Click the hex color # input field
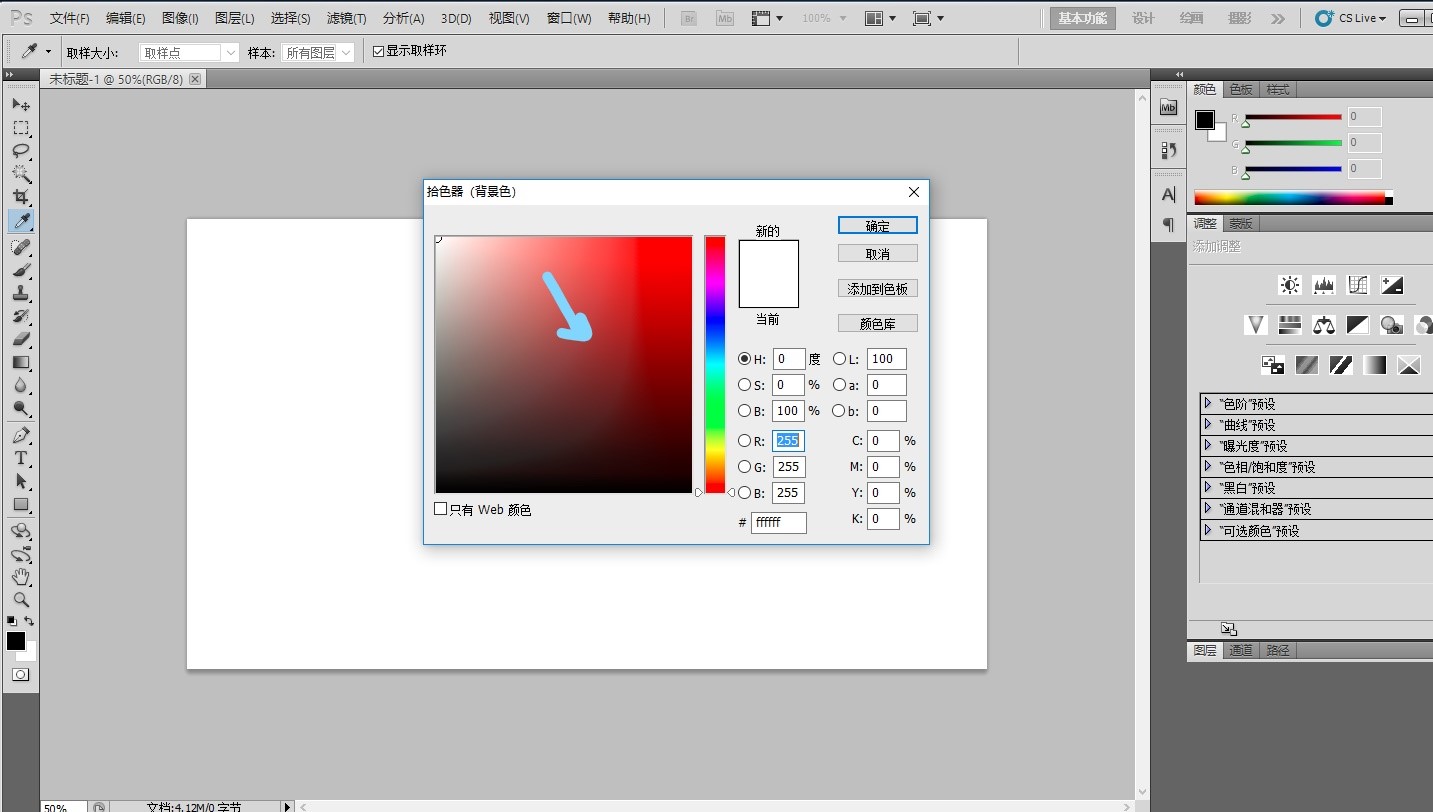The height and width of the screenshot is (812, 1433). click(778, 522)
